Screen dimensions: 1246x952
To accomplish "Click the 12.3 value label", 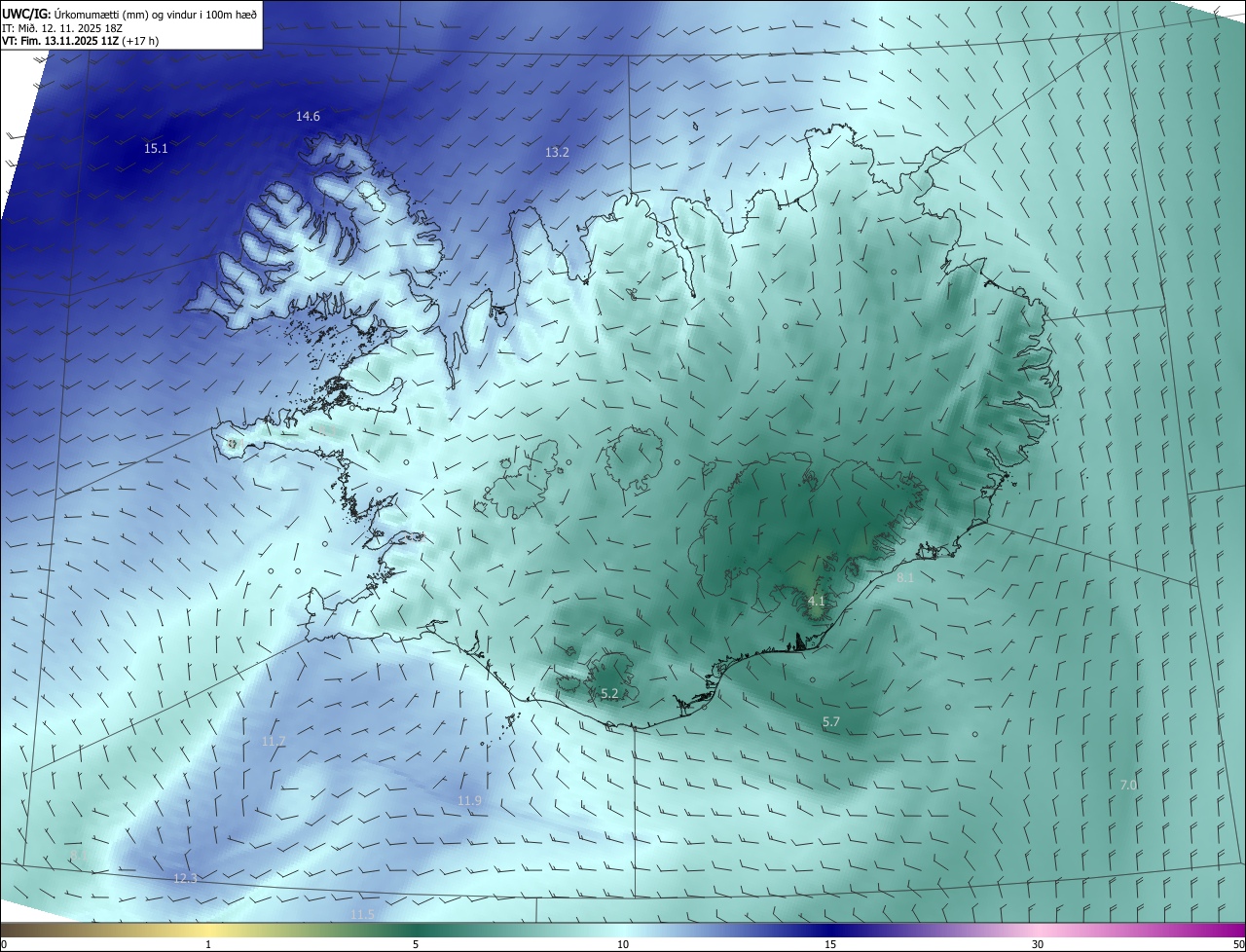I will (x=185, y=878).
